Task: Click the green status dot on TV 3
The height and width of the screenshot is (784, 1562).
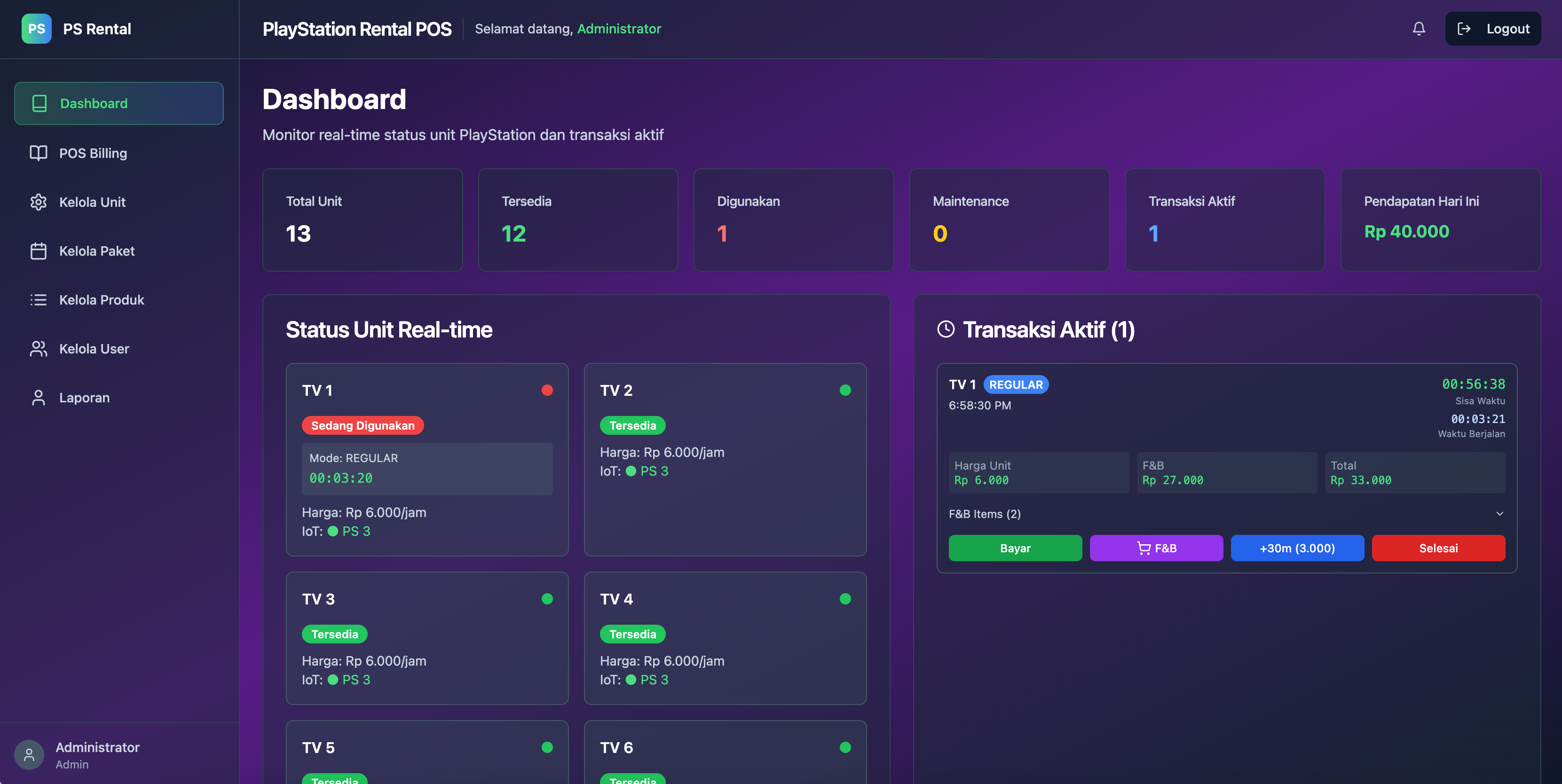Action: tap(547, 598)
